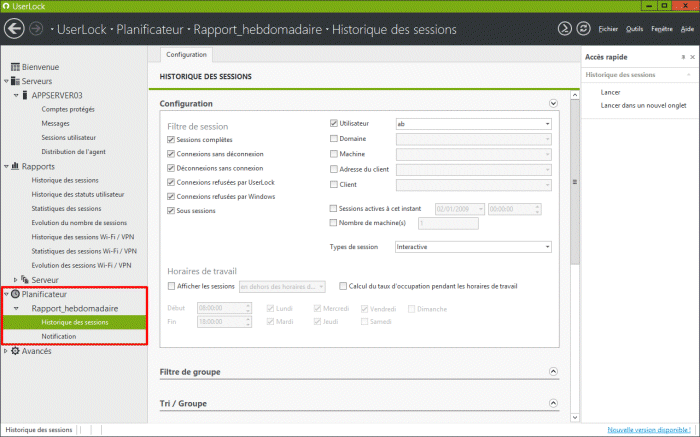This screenshot has height=437, width=700.
Task: Collapse the Serveurs tree node
Action: [x=6, y=81]
